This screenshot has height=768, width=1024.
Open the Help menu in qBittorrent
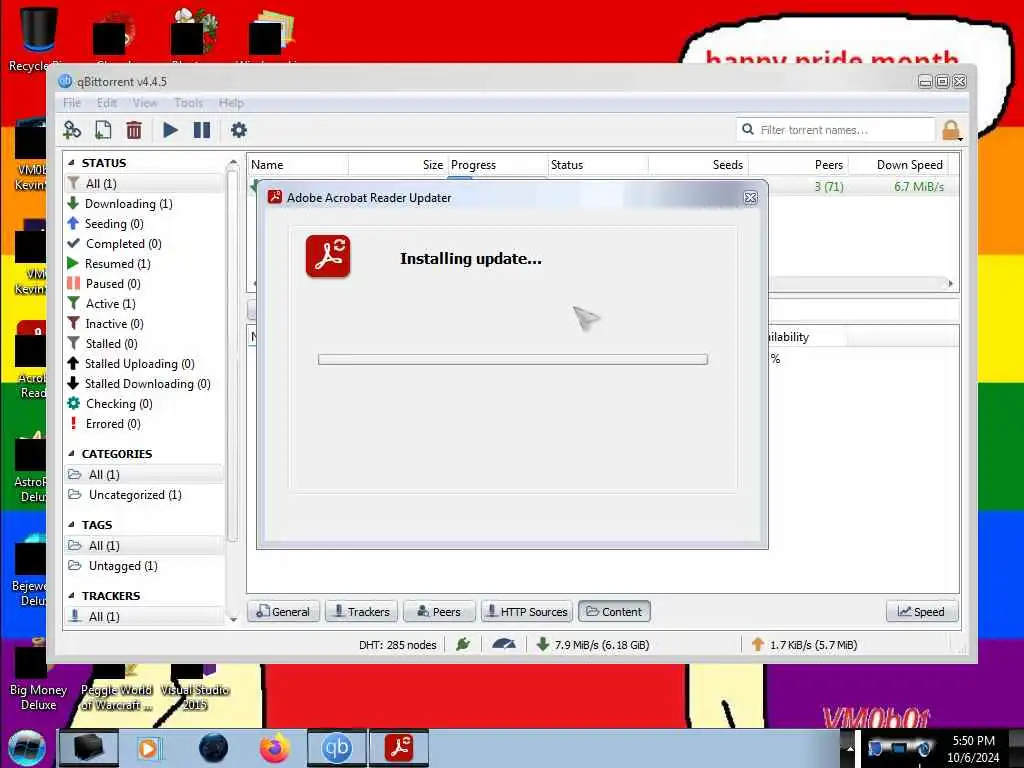(x=231, y=103)
